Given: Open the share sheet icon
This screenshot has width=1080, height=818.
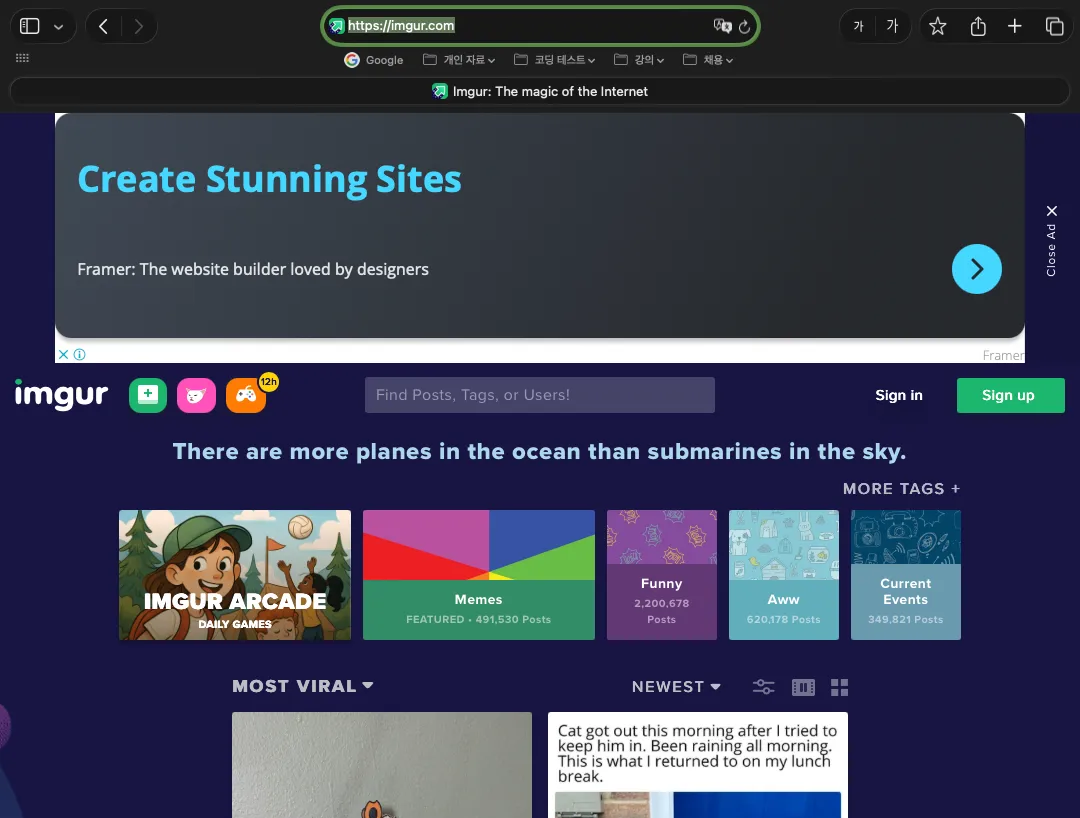Looking at the screenshot, I should 978,26.
